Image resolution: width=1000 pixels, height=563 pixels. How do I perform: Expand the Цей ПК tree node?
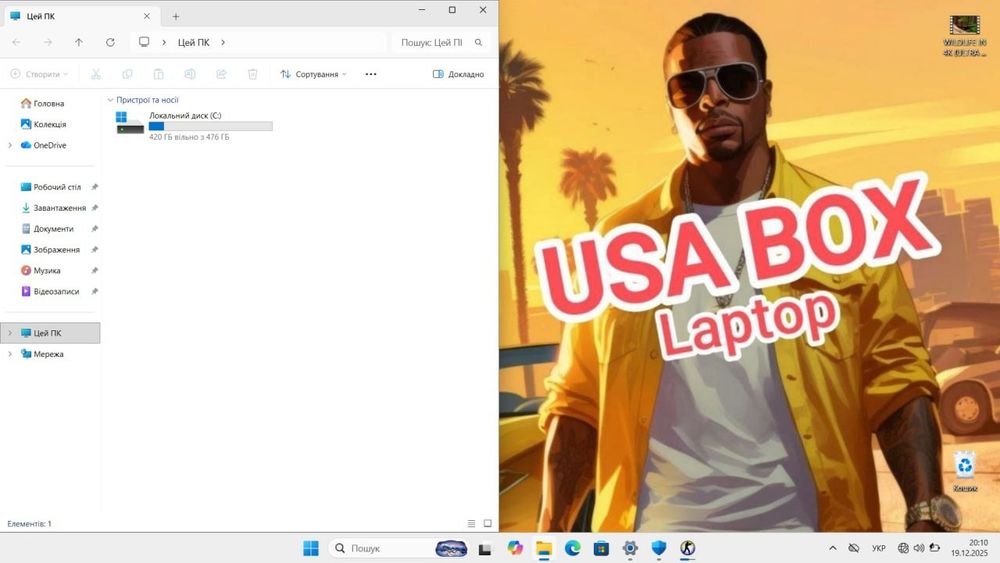pos(10,333)
